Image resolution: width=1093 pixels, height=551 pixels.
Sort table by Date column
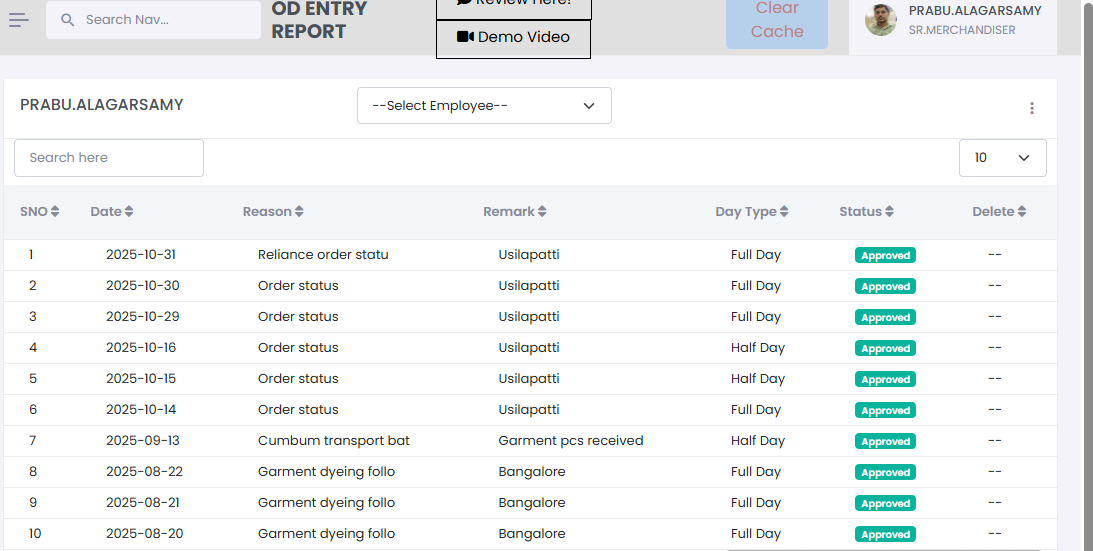click(111, 212)
